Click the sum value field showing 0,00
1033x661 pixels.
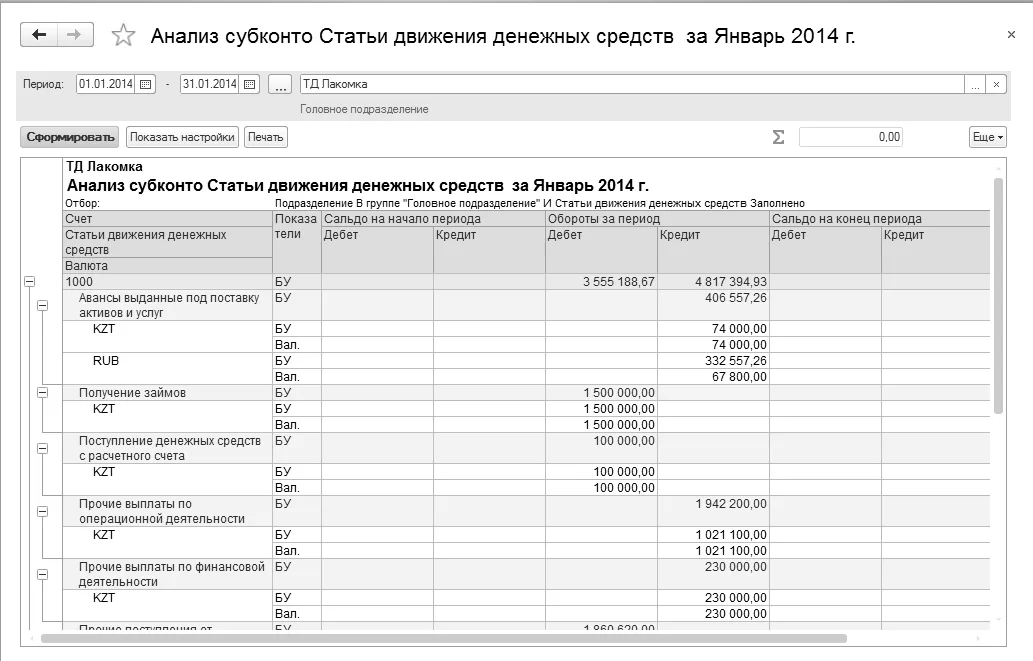(851, 137)
